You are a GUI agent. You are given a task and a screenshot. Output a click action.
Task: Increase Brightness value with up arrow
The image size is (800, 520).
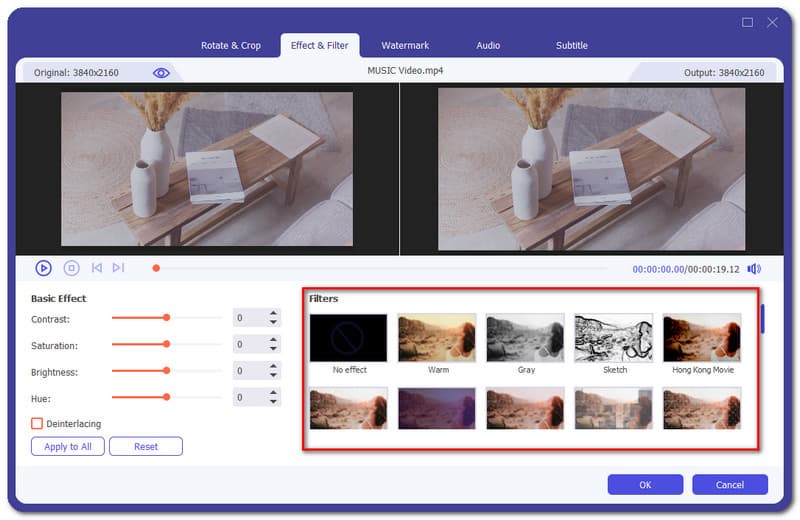pos(273,366)
